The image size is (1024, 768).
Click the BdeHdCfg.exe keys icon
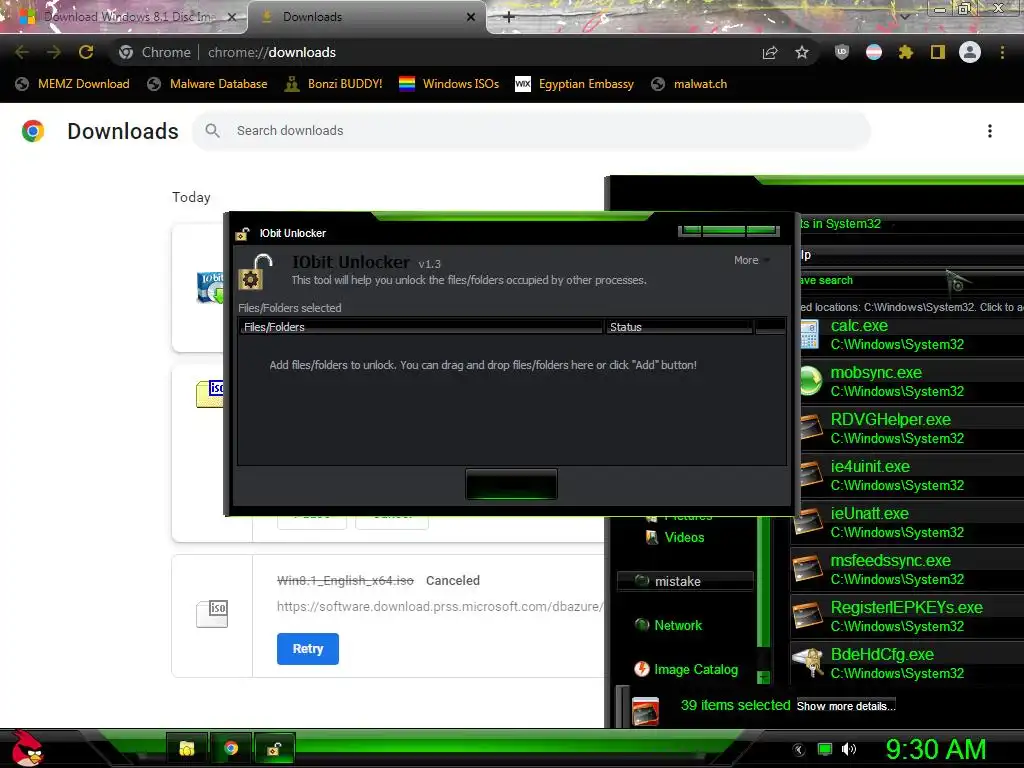[x=808, y=663]
